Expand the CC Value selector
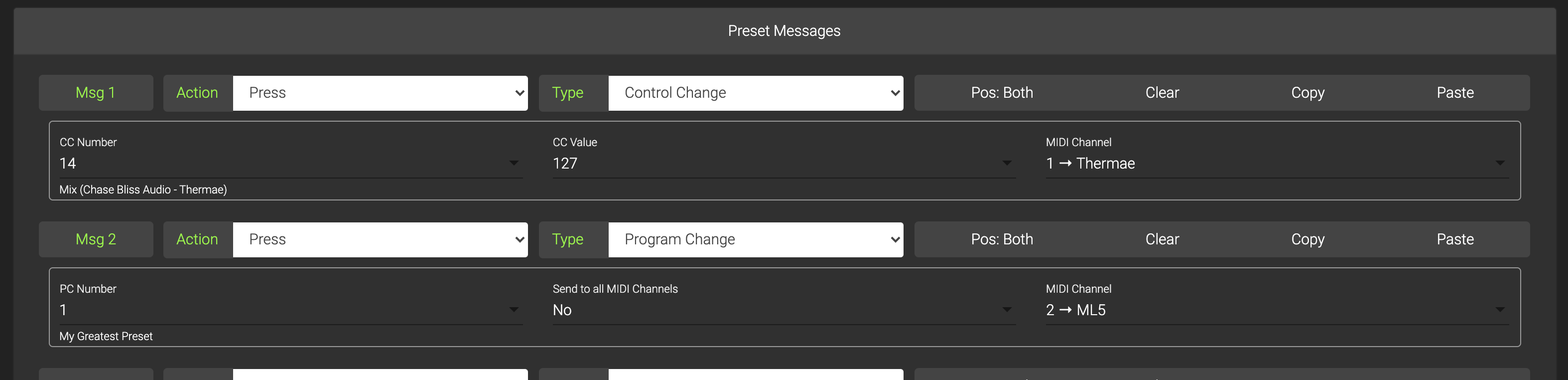 click(784, 163)
